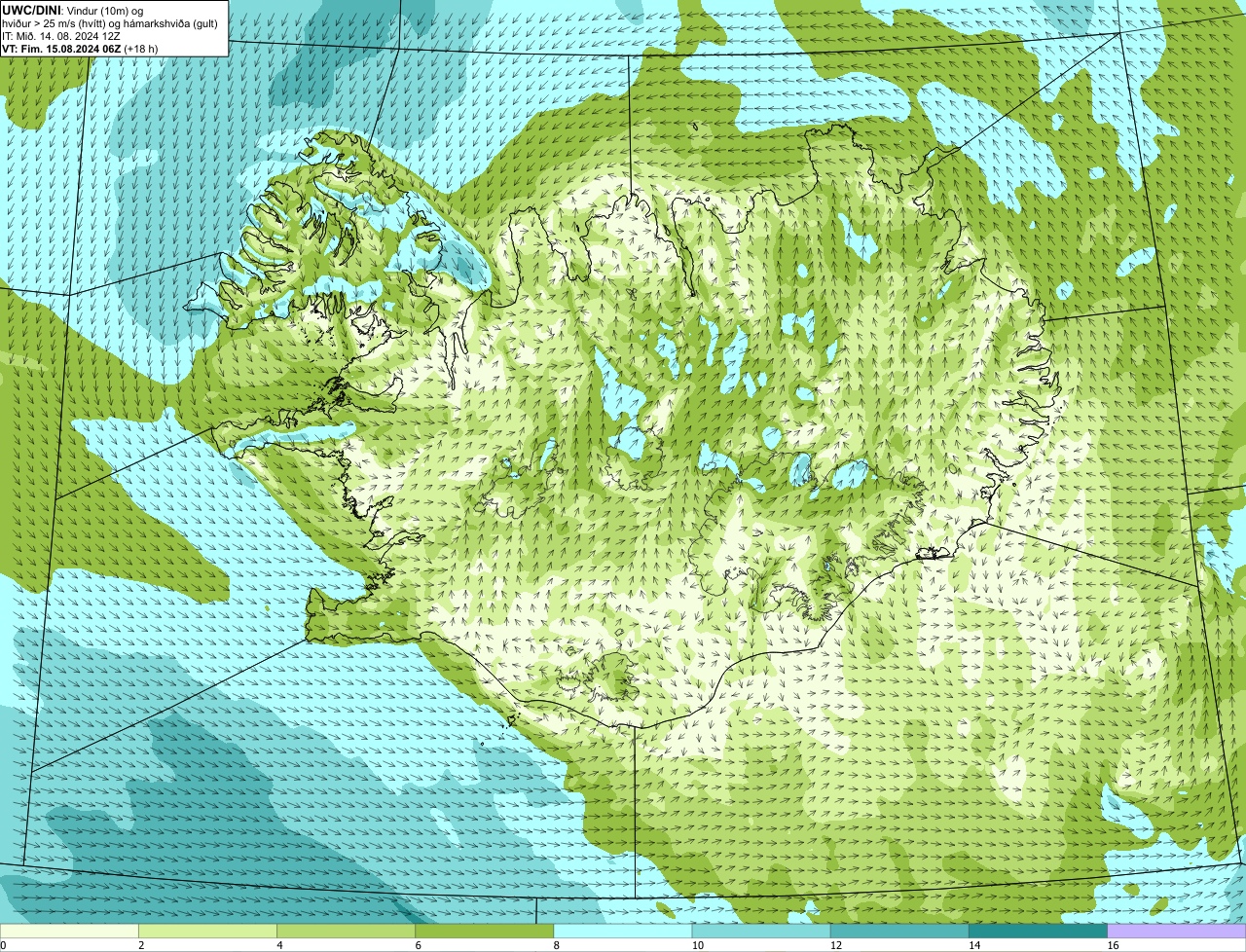1246x952 pixels.
Task: Click the teal 12–14 legend swatch
Action: pos(899,932)
